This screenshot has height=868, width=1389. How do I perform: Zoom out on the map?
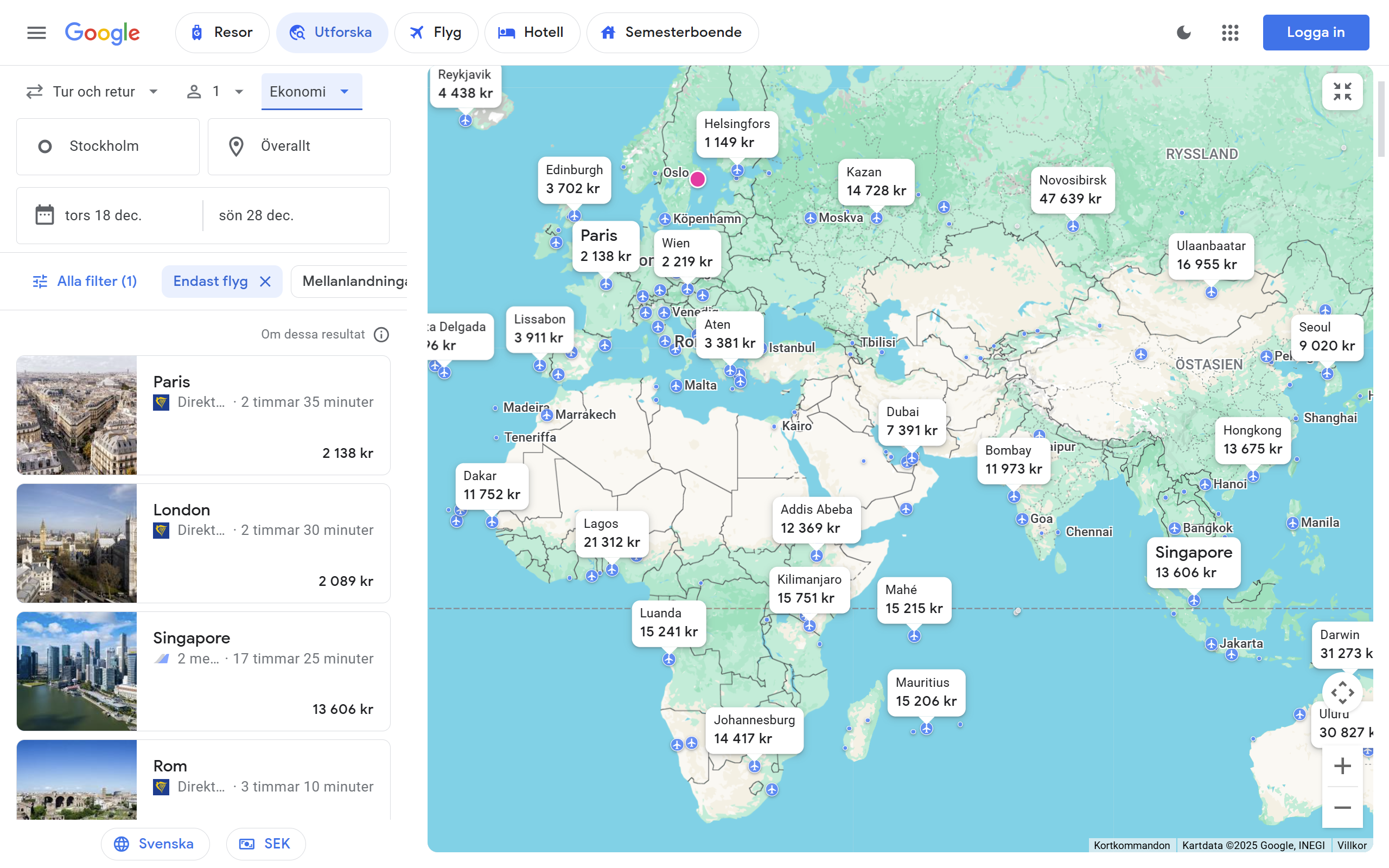[x=1342, y=807]
